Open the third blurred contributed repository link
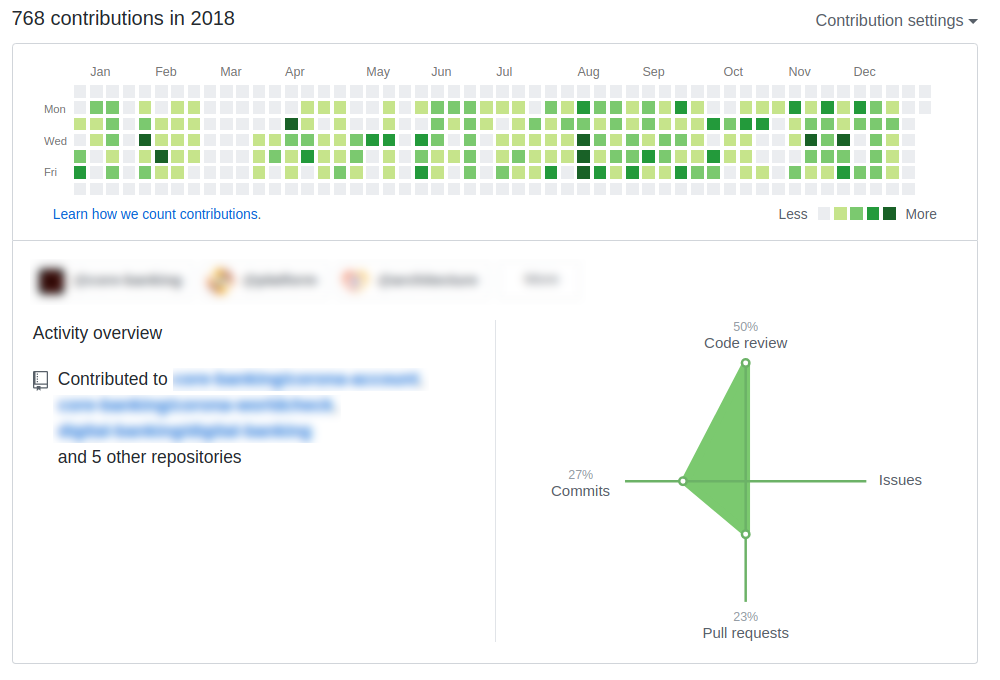This screenshot has height=680, width=1000. (x=185, y=432)
